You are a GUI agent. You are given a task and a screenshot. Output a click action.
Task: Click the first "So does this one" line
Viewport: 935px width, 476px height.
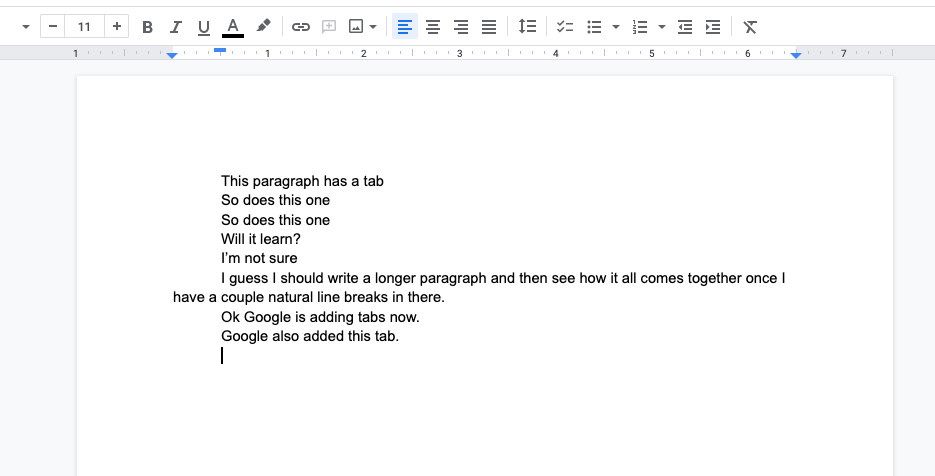coord(275,200)
